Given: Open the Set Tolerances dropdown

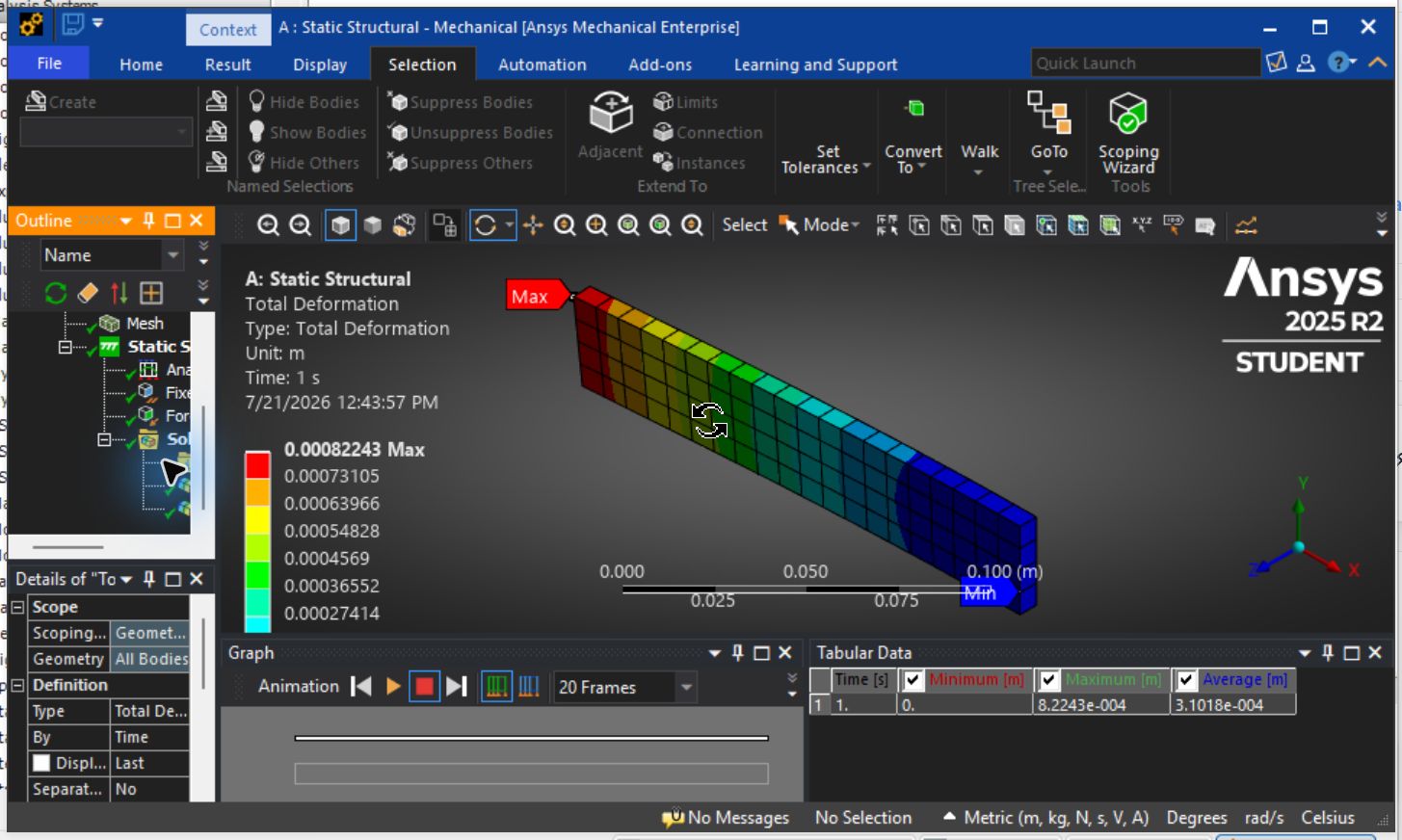Looking at the screenshot, I should [x=827, y=159].
